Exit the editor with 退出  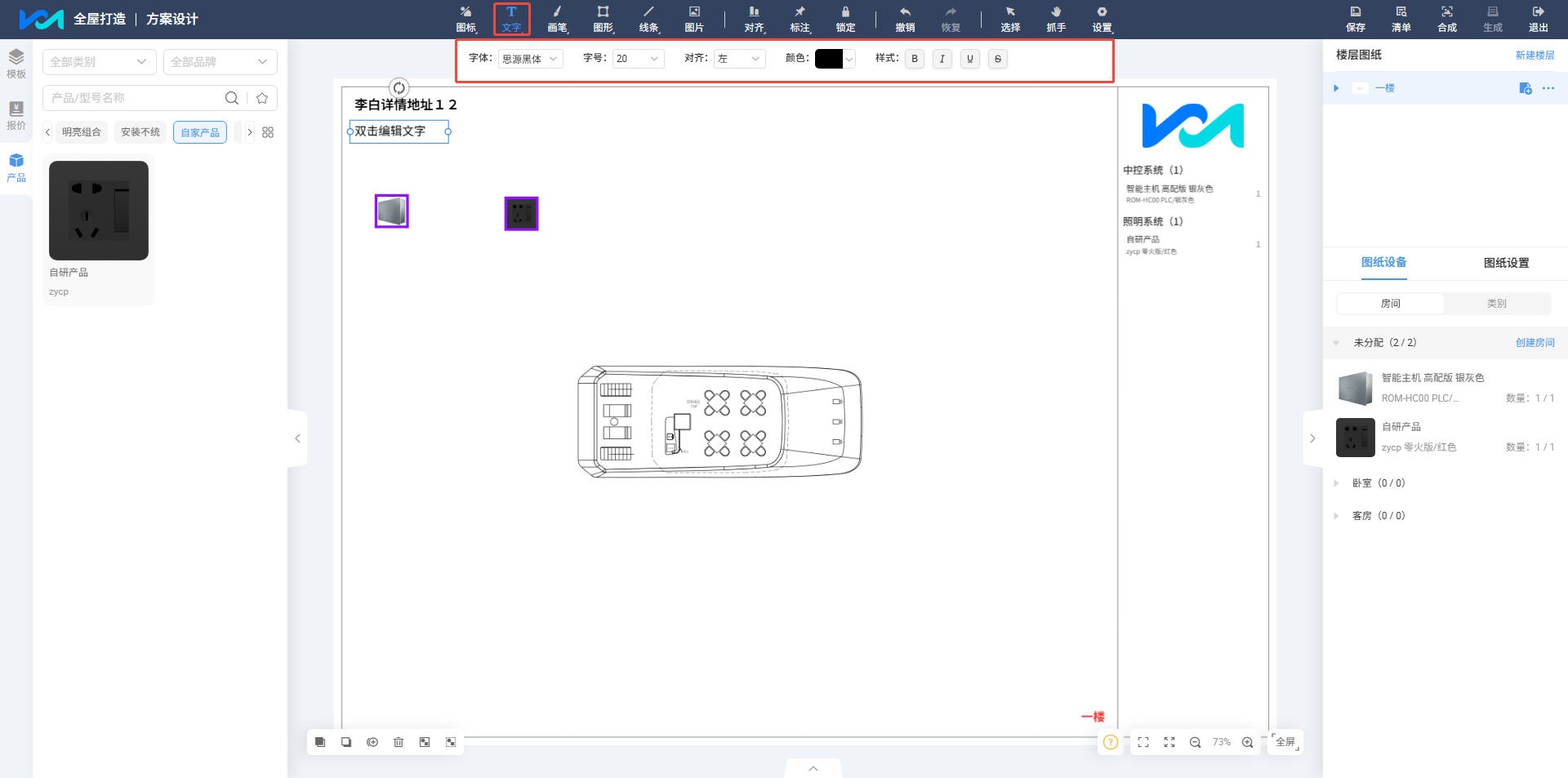1539,19
